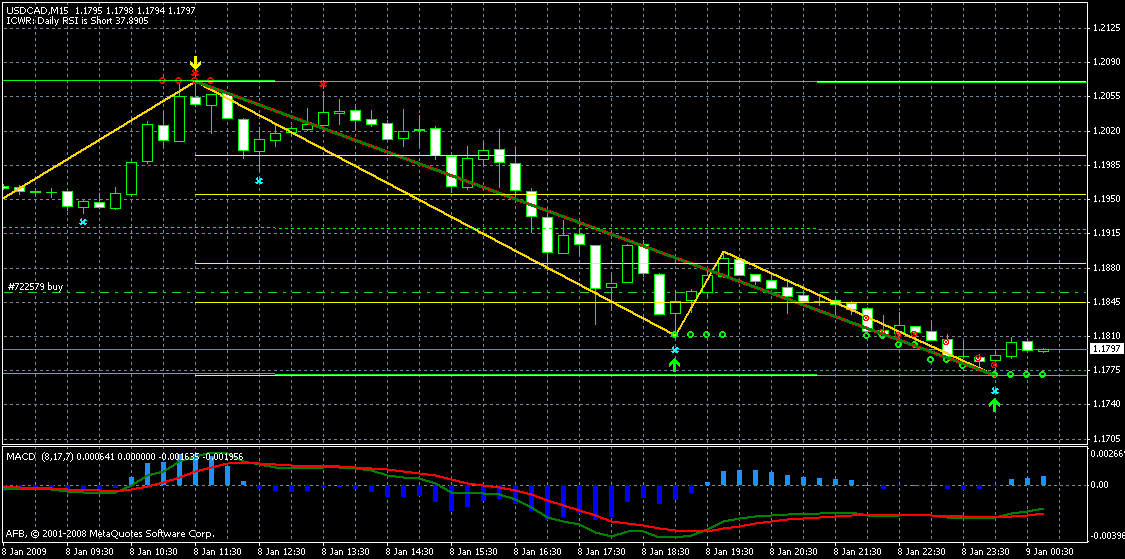This screenshot has height=559, width=1125.
Task: Click the yellow down arrow at the chart peak
Action: [x=195, y=62]
